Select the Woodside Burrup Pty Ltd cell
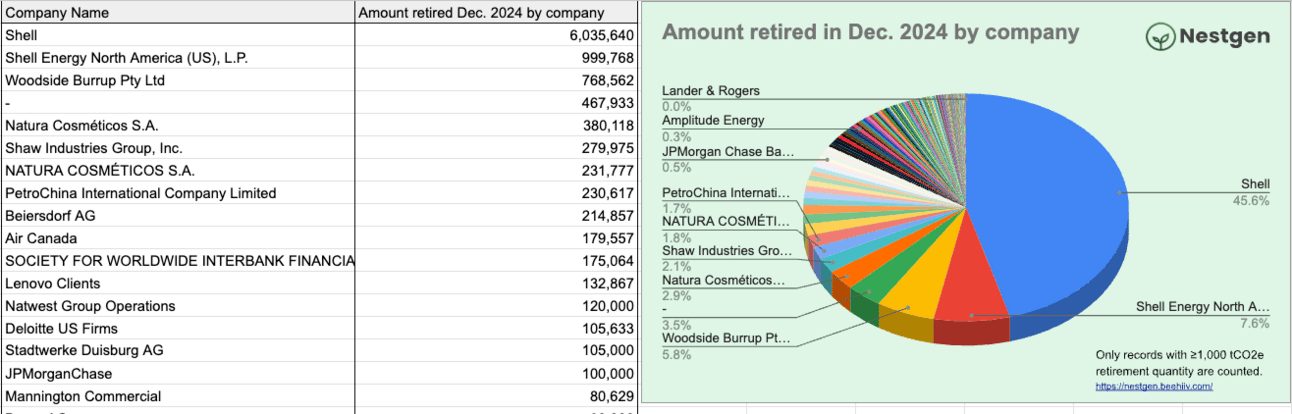Screen dimensions: 1292x414 [x=178, y=80]
